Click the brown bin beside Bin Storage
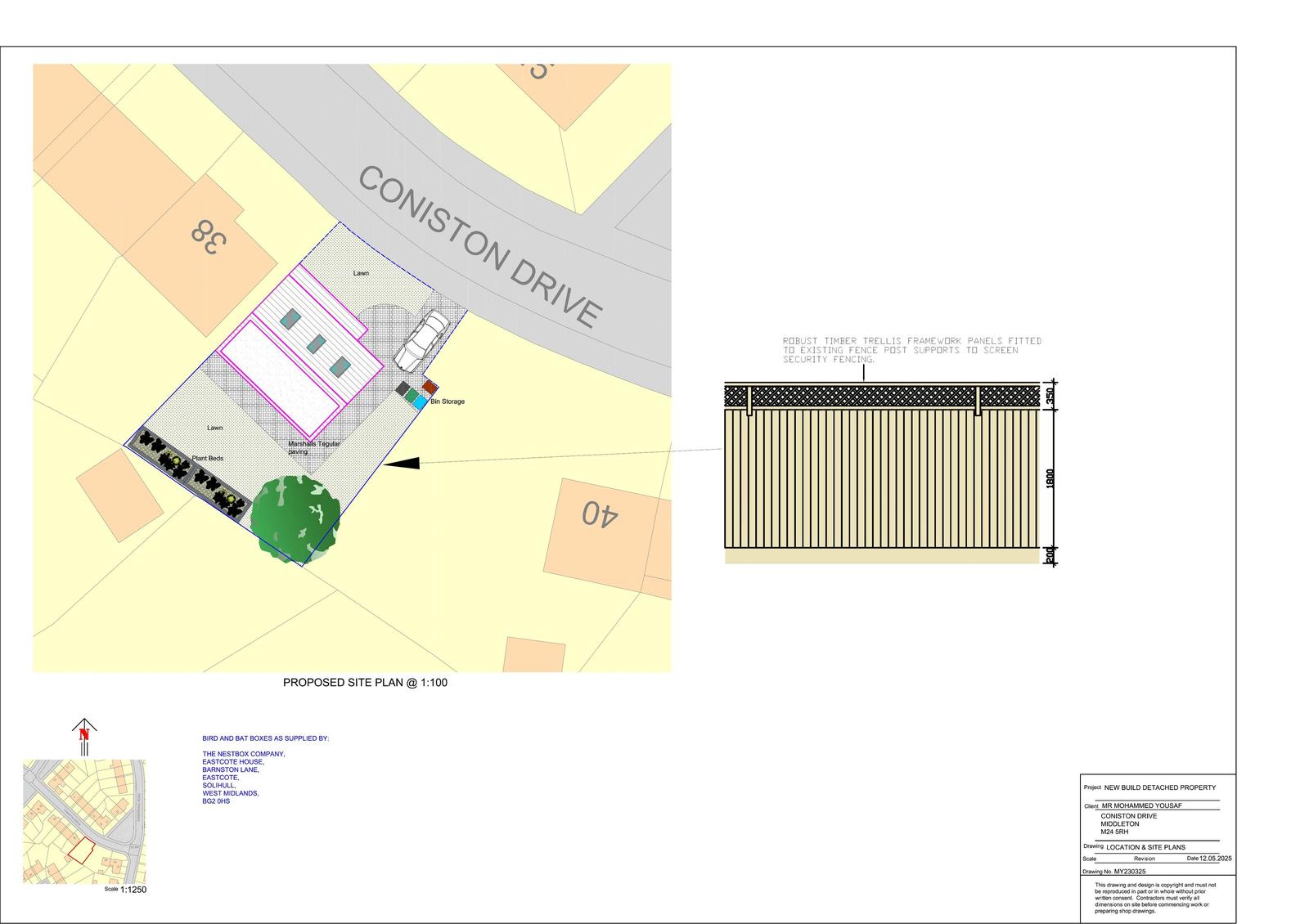This screenshot has width=1309, height=924. [x=430, y=387]
